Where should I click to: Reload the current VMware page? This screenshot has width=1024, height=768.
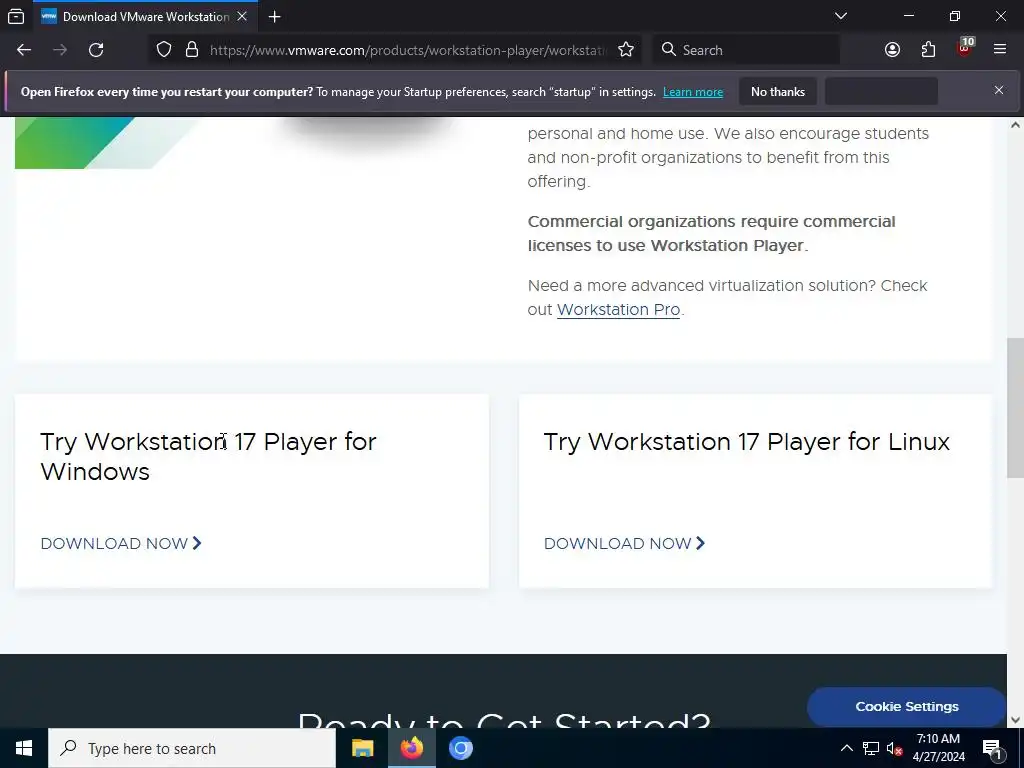pyautogui.click(x=96, y=50)
